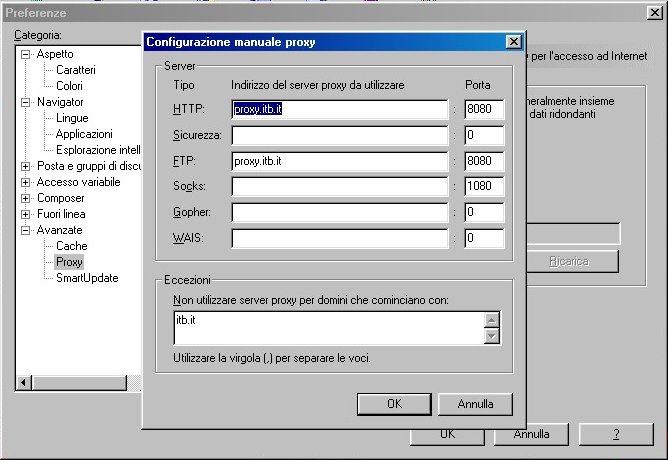Expand the Composer category

click(26, 198)
